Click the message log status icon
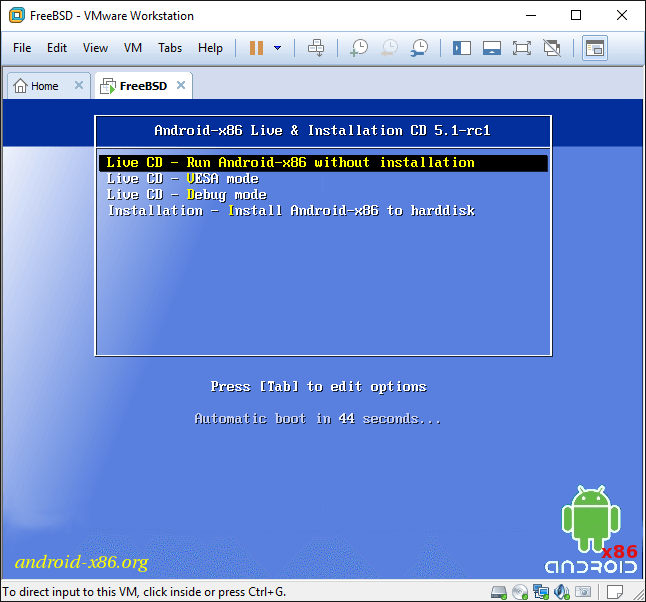 (x=615, y=592)
